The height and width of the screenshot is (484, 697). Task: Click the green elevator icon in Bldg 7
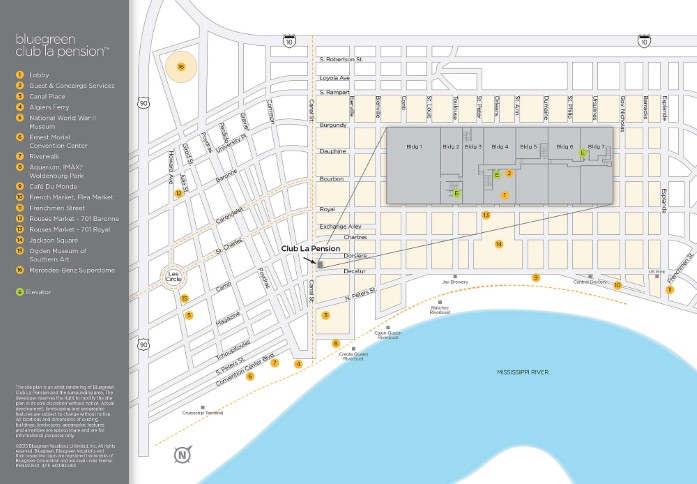coord(583,153)
